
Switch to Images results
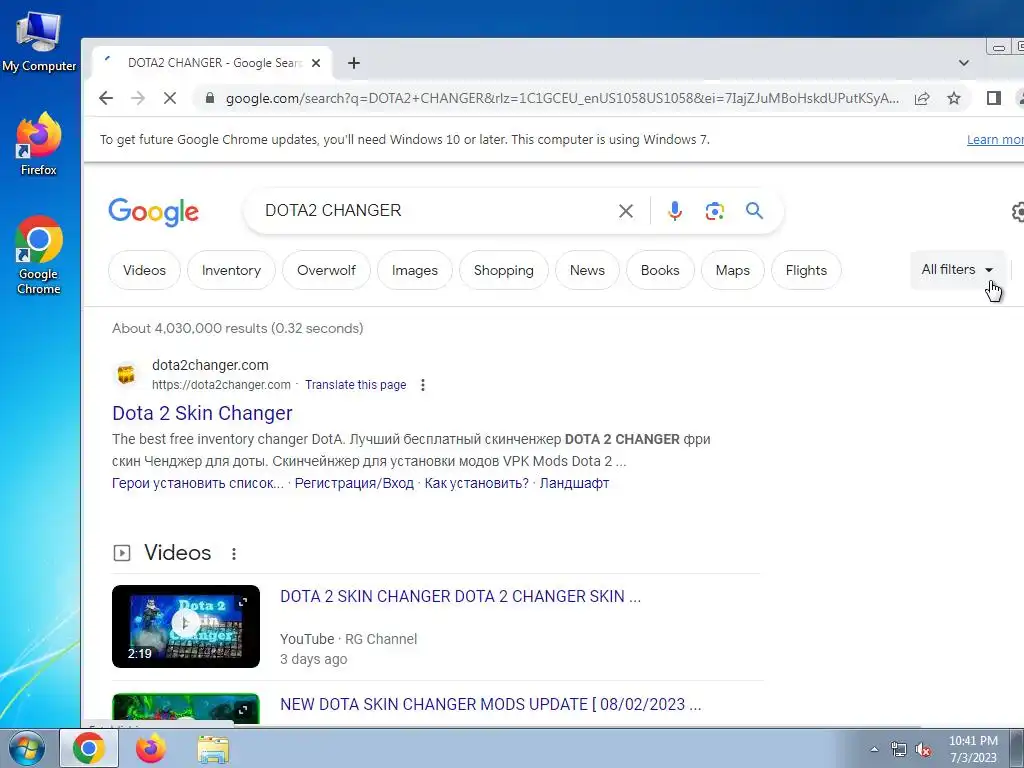click(x=415, y=270)
